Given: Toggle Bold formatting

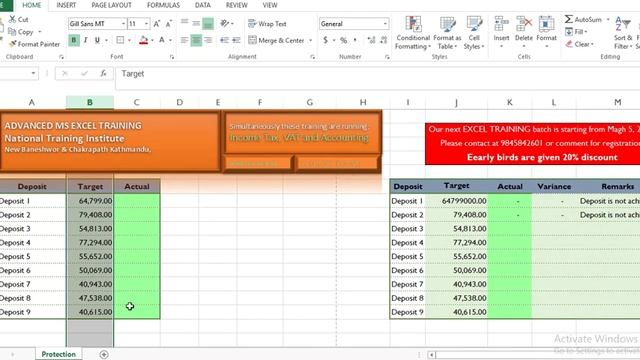Looking at the screenshot, I should pyautogui.click(x=74, y=40).
